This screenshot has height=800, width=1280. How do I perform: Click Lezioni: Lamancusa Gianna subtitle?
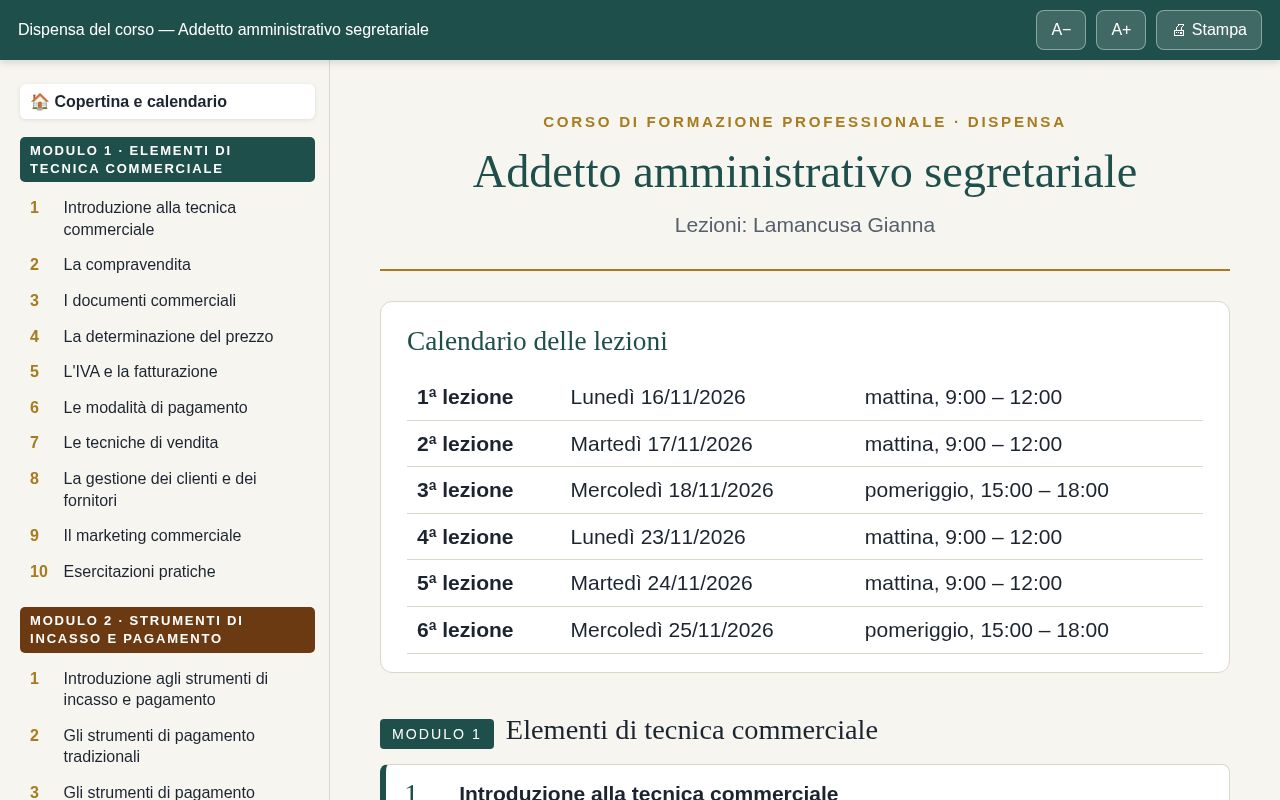805,225
